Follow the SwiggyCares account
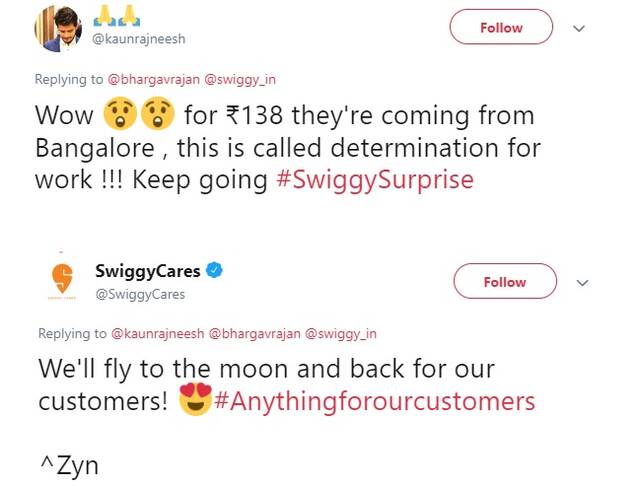Image resolution: width=638 pixels, height=486 pixels. click(504, 282)
